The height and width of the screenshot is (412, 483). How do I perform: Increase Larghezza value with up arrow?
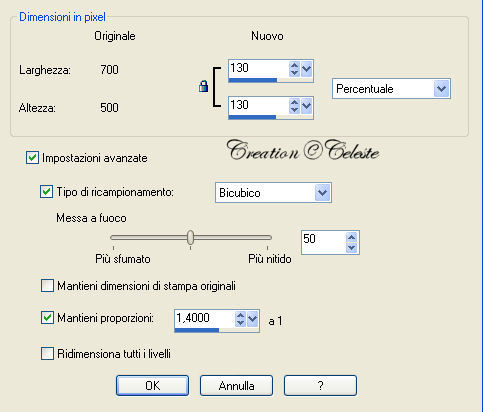coord(294,66)
